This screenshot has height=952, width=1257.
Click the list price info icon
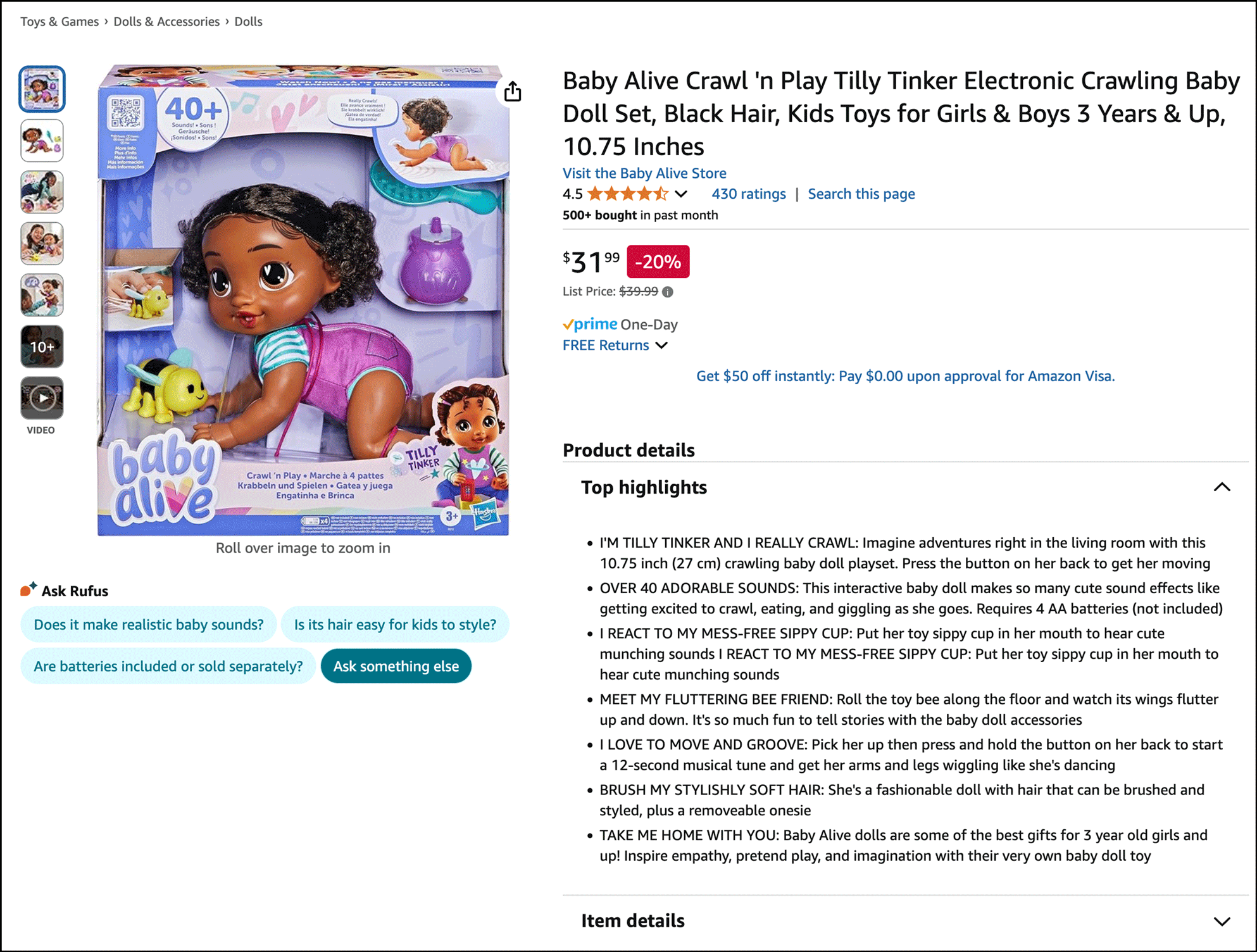pos(668,292)
